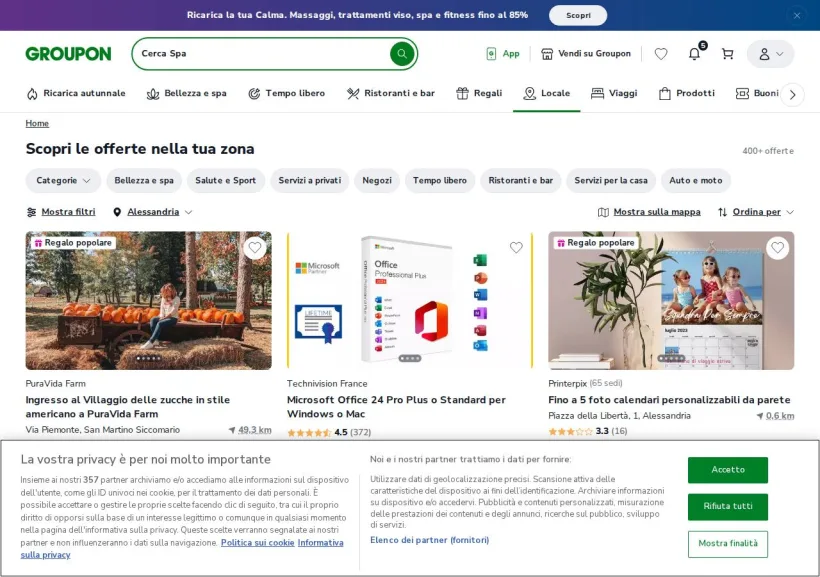
Task: Click the 400+ offerte count text
Action: pyautogui.click(x=768, y=151)
